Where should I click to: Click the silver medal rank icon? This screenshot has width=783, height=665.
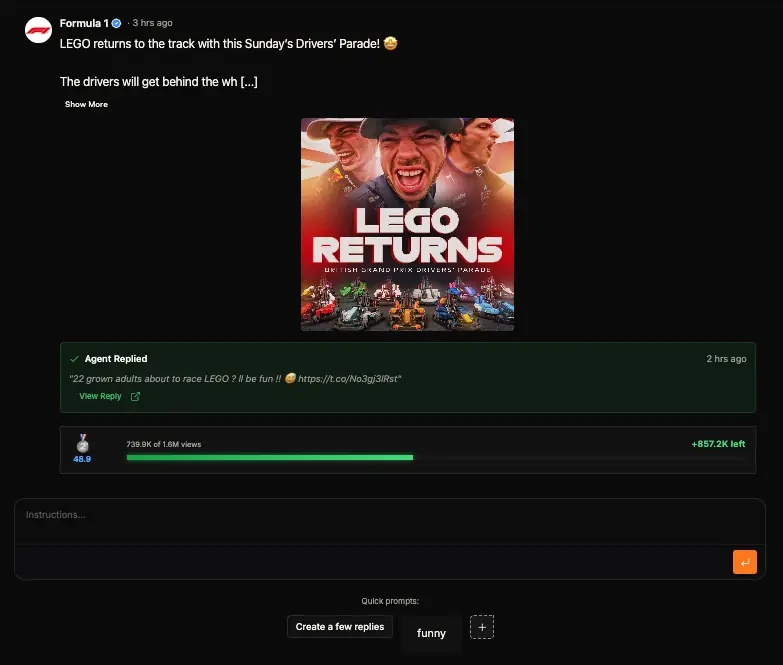tap(83, 443)
